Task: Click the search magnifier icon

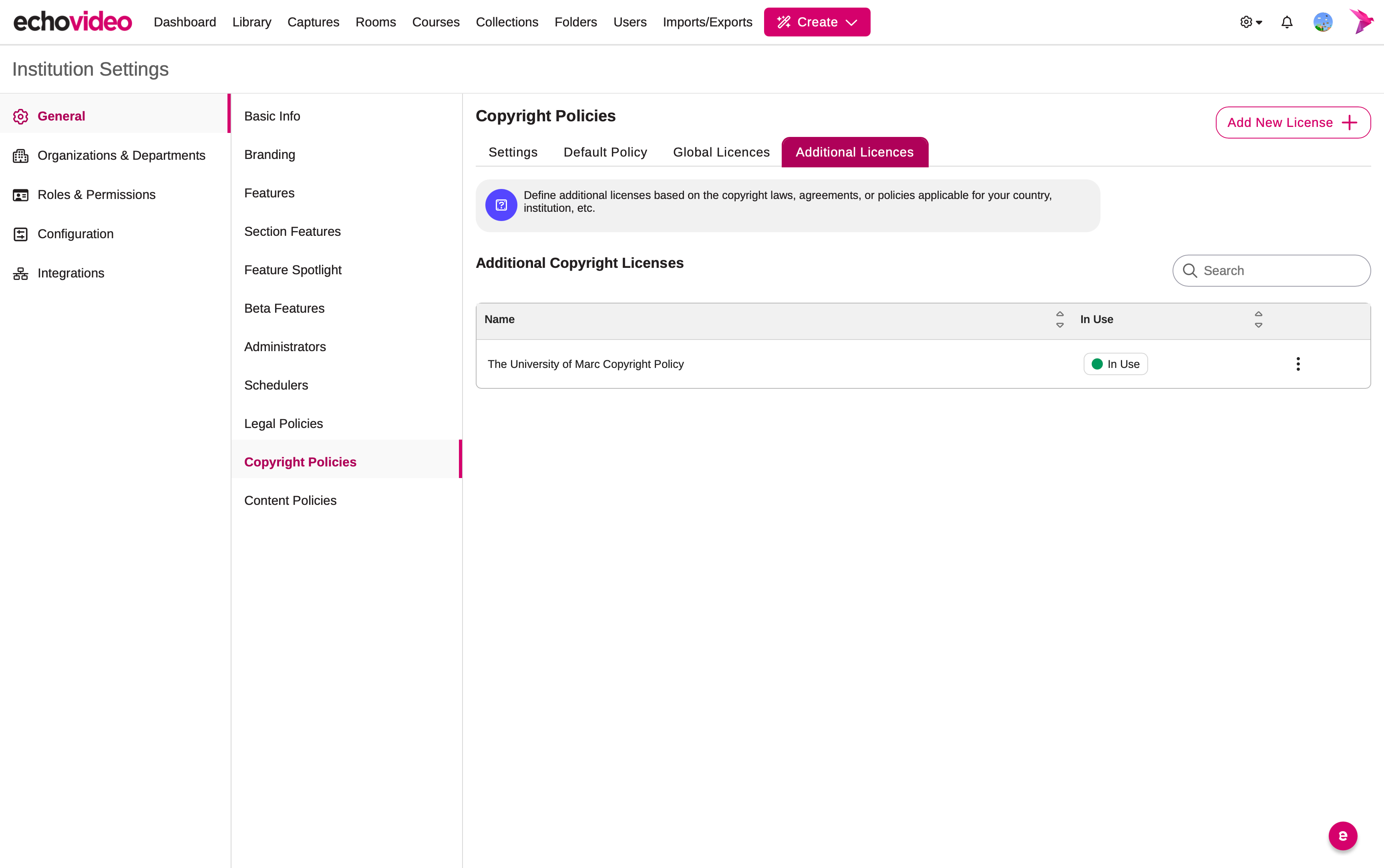Action: coord(1189,270)
